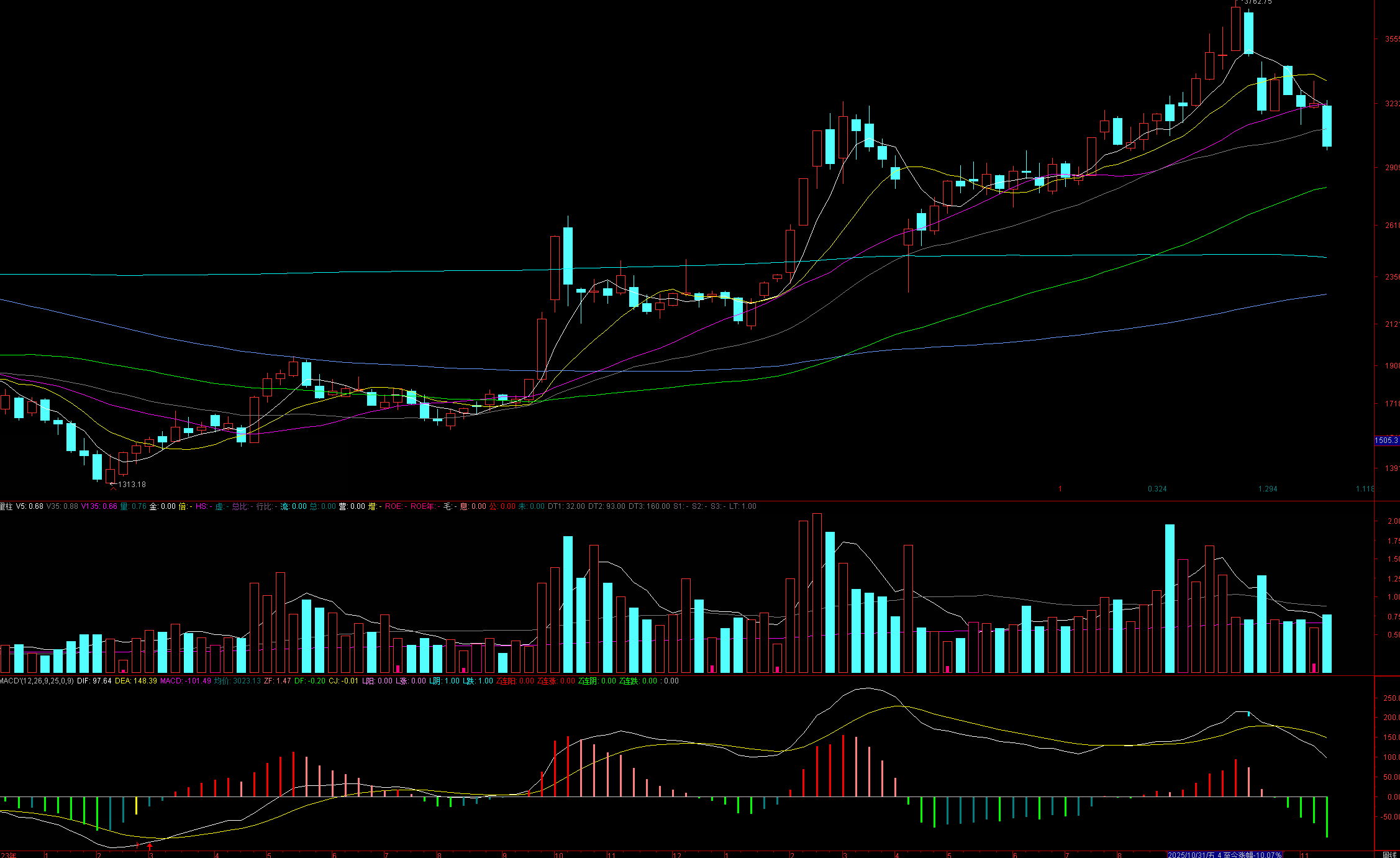Click the 3762.75 highest price label

pos(1257,2)
